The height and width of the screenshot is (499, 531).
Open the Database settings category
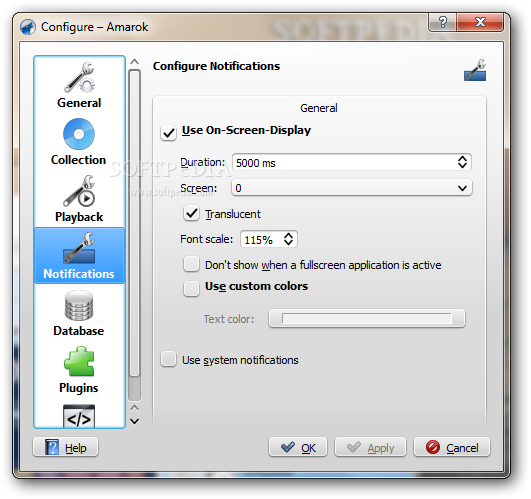tap(79, 313)
